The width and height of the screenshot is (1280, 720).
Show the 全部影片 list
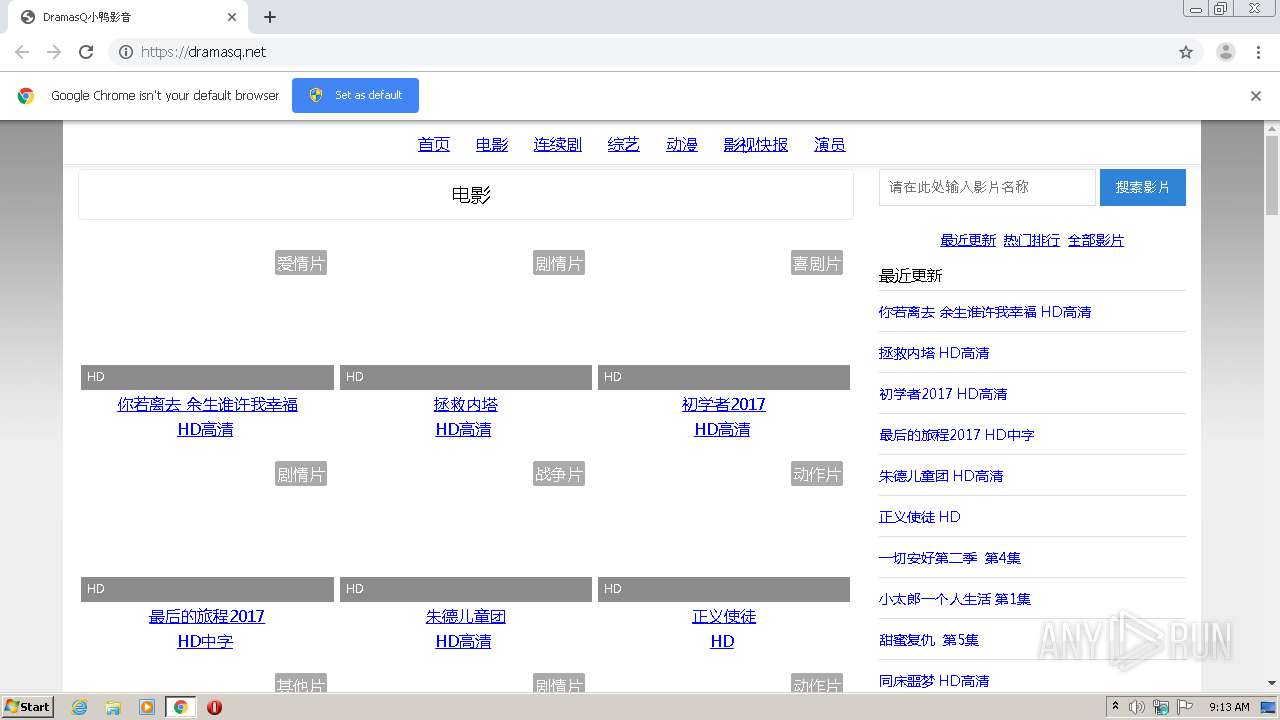tap(1096, 240)
